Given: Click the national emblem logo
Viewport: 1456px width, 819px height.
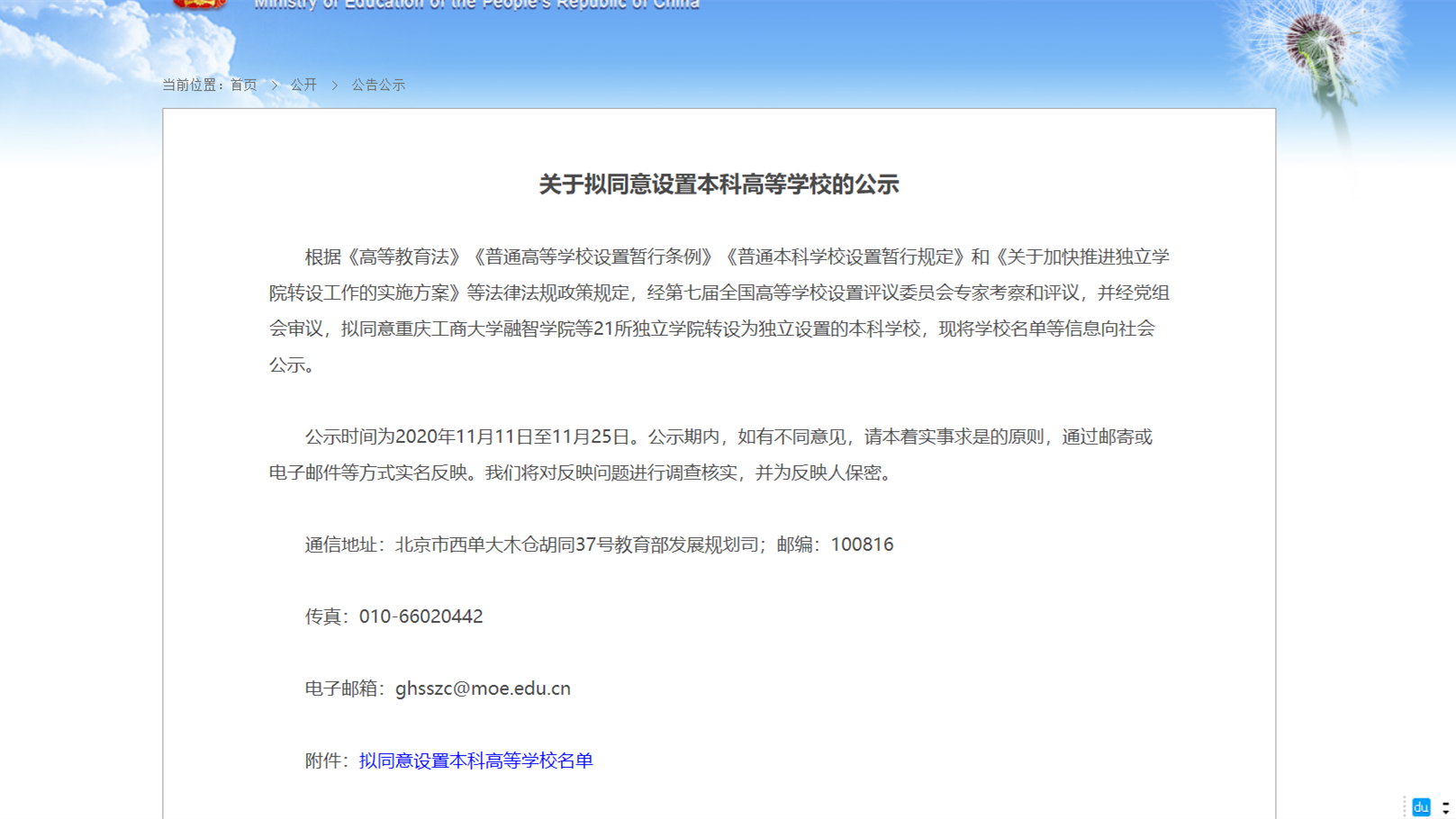Looking at the screenshot, I should coord(198,5).
